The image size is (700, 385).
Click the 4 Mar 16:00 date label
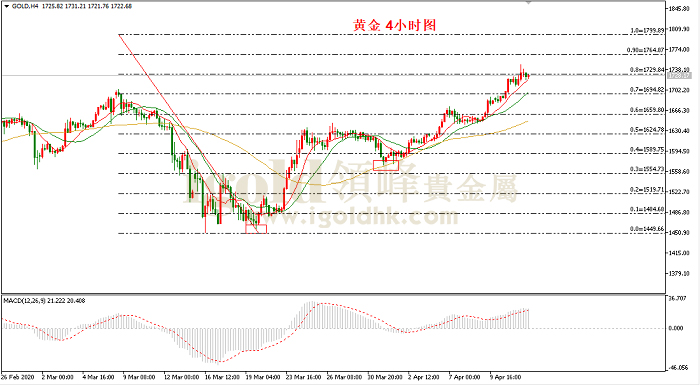point(98,377)
